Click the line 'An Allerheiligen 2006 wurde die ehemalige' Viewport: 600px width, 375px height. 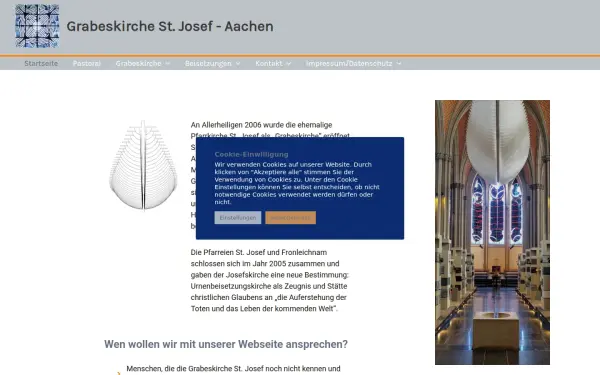[261, 125]
